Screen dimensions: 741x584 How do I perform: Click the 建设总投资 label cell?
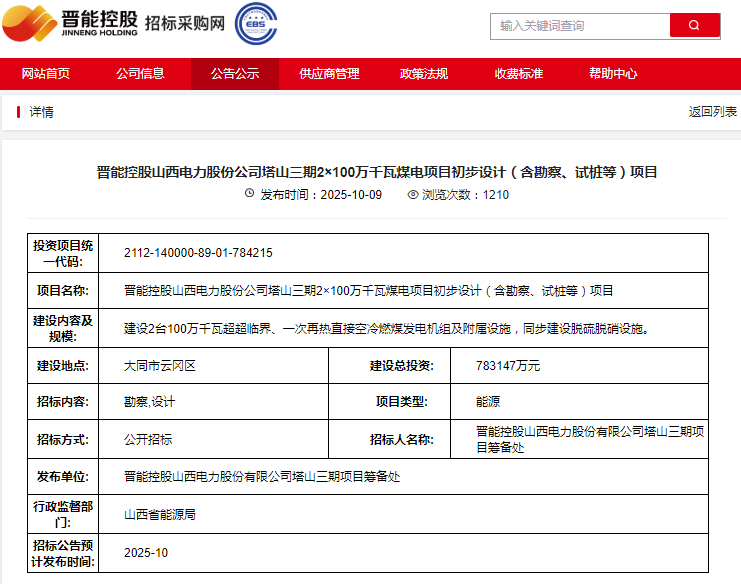[389, 366]
